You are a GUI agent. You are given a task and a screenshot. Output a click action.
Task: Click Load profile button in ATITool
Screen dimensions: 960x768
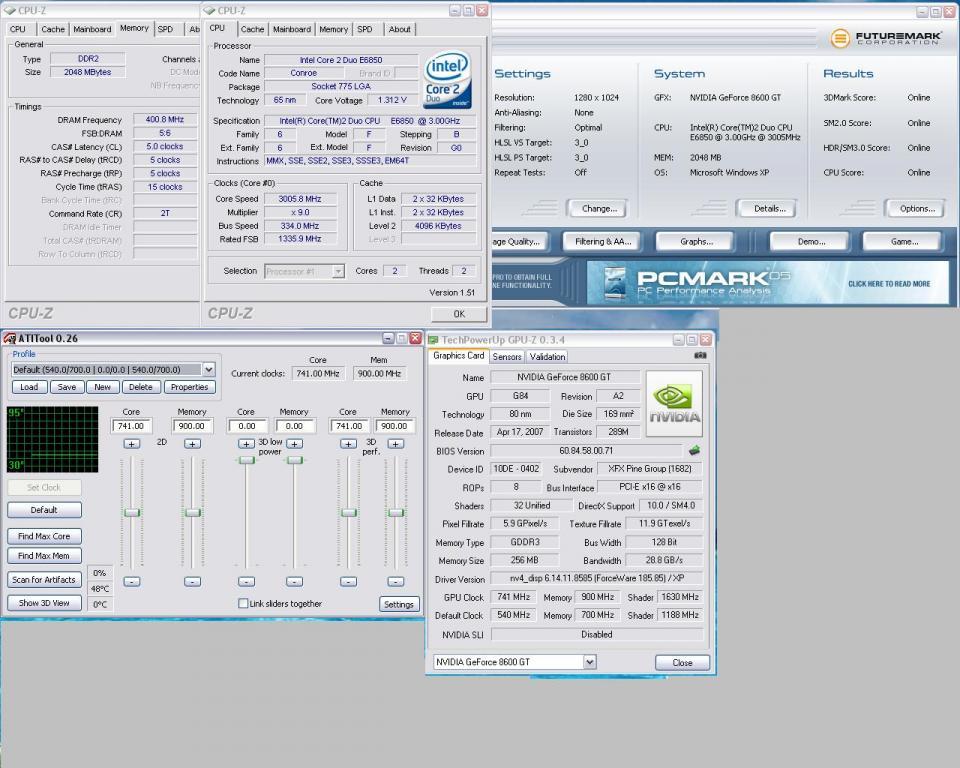tap(29, 387)
